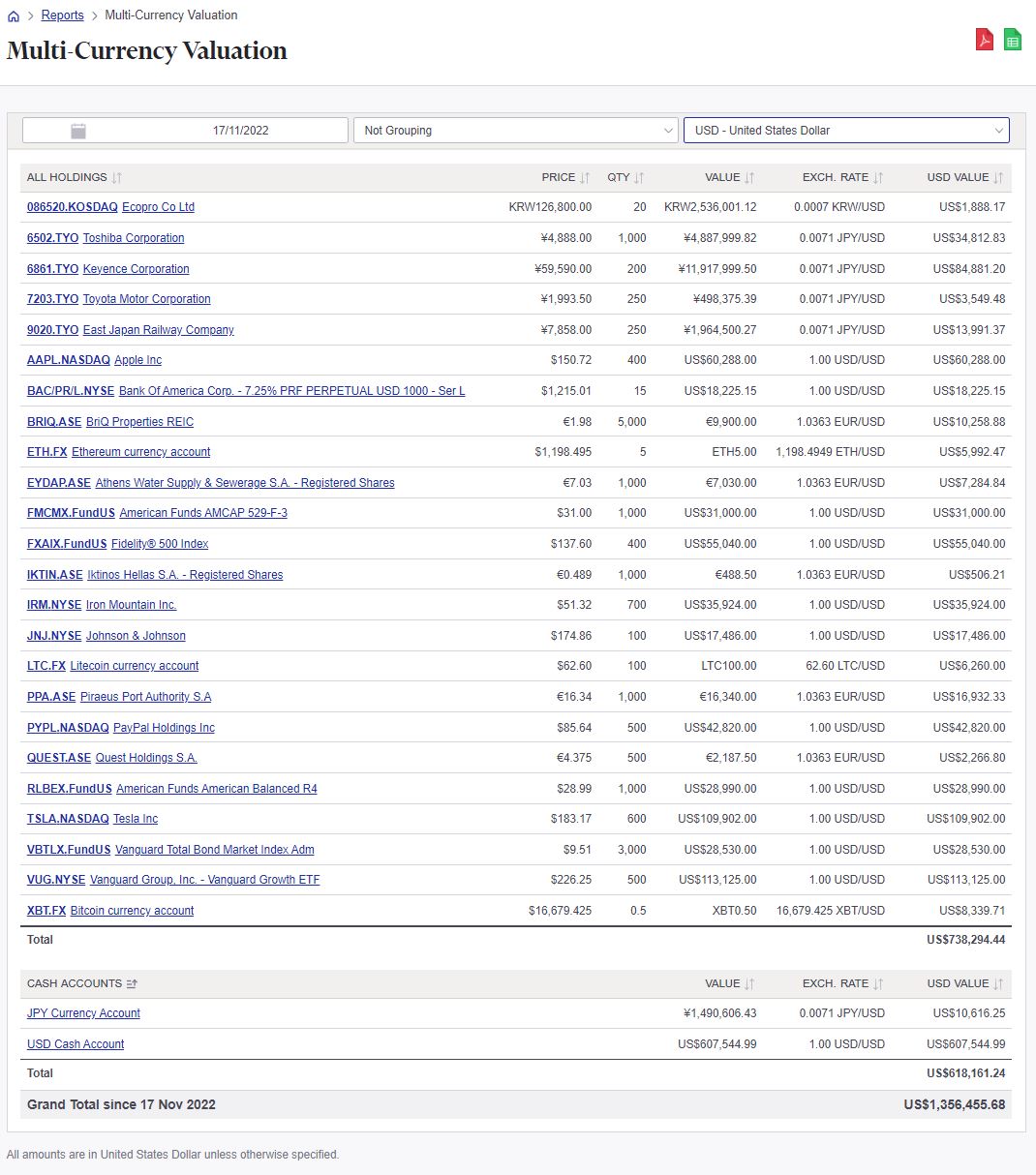Select Ethereum exchange rate 1,198.4949 ETH/USD
The width and height of the screenshot is (1036, 1175).
click(830, 452)
